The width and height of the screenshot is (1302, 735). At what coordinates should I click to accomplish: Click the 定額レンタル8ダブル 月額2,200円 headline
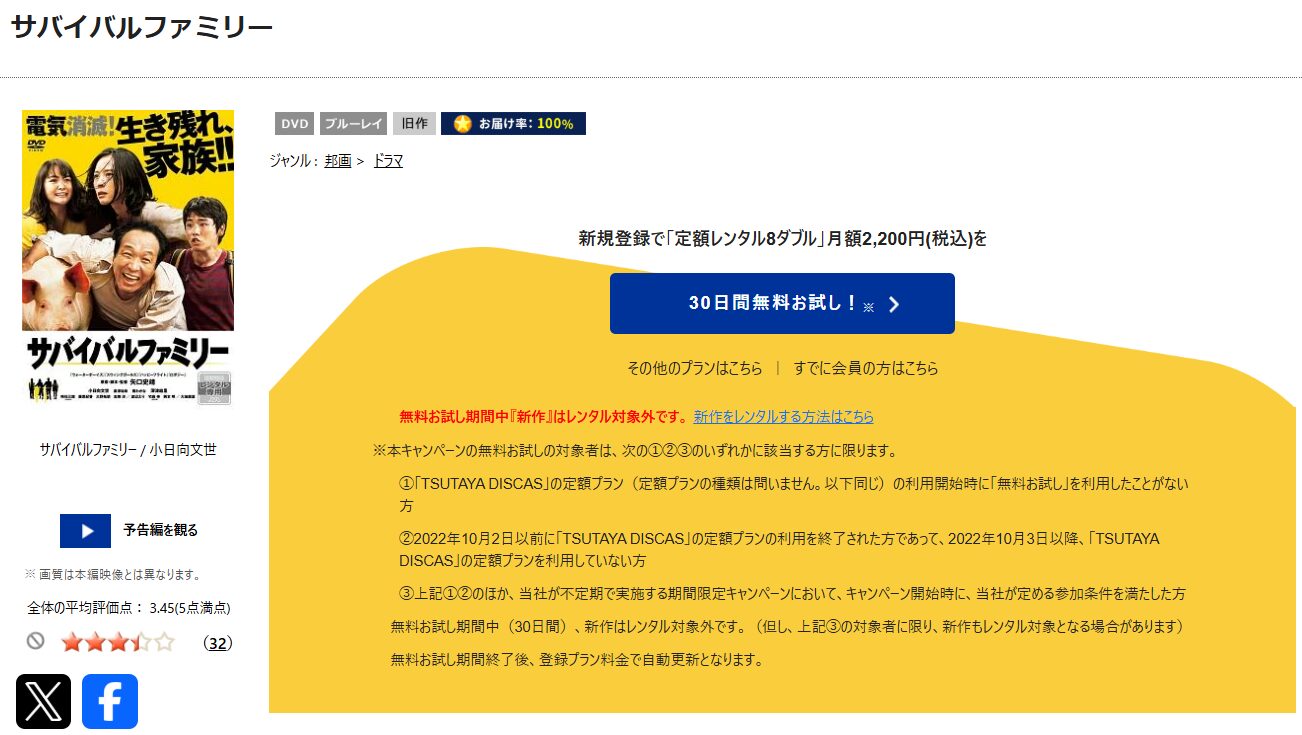click(x=782, y=239)
